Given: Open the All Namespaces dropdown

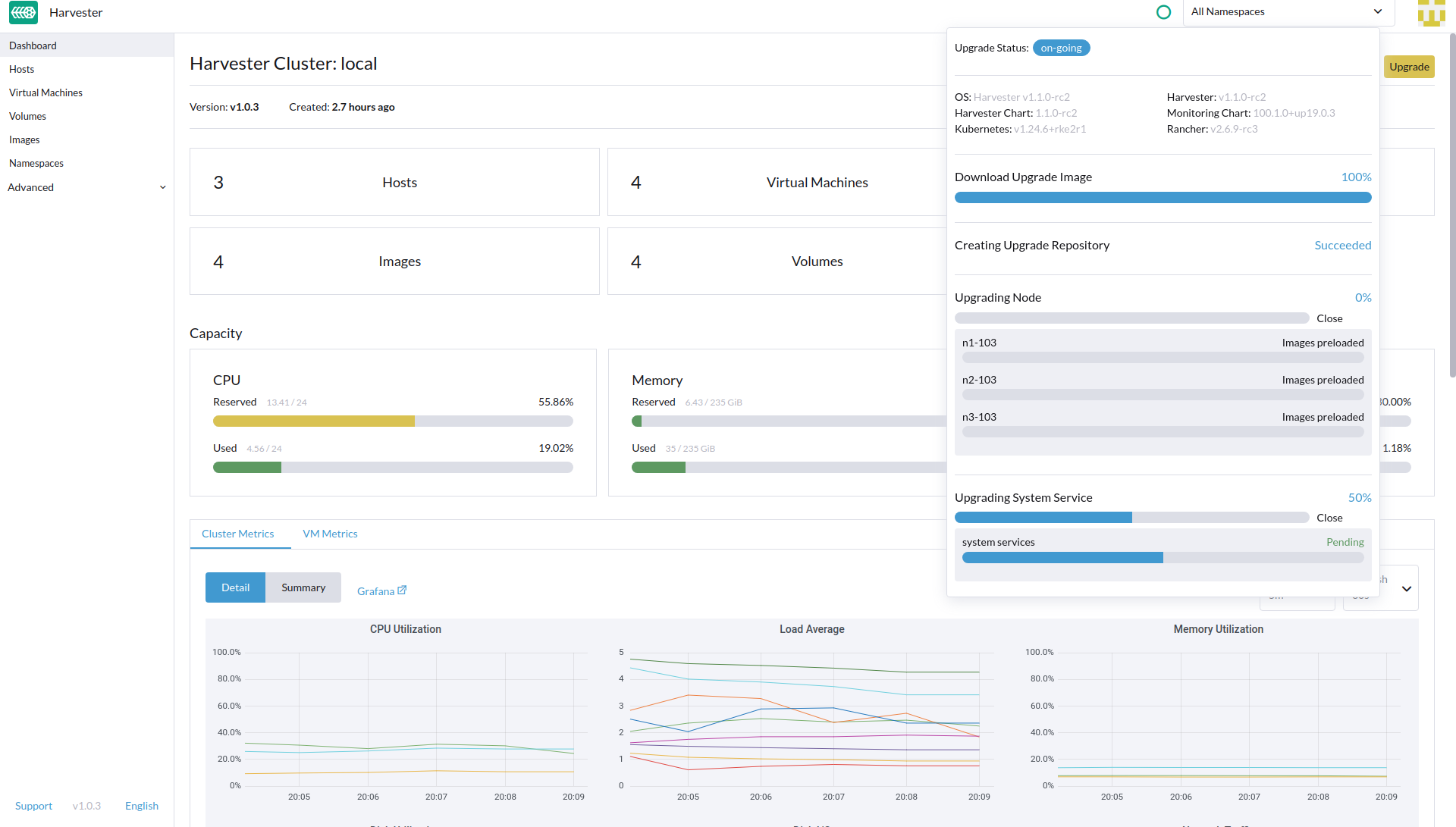Looking at the screenshot, I should click(x=1288, y=12).
